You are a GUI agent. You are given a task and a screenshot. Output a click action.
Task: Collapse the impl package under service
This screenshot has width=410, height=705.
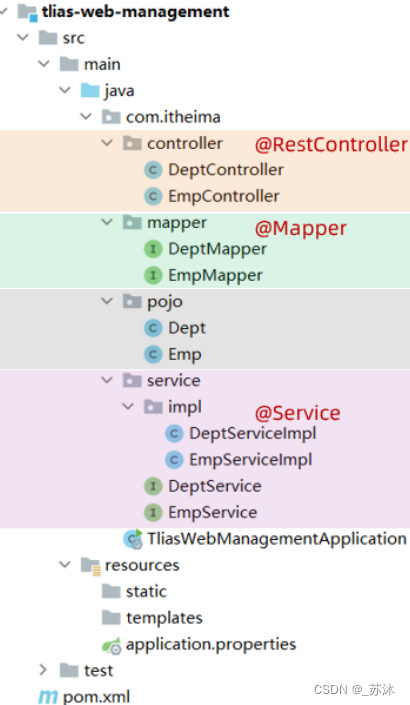coord(128,407)
